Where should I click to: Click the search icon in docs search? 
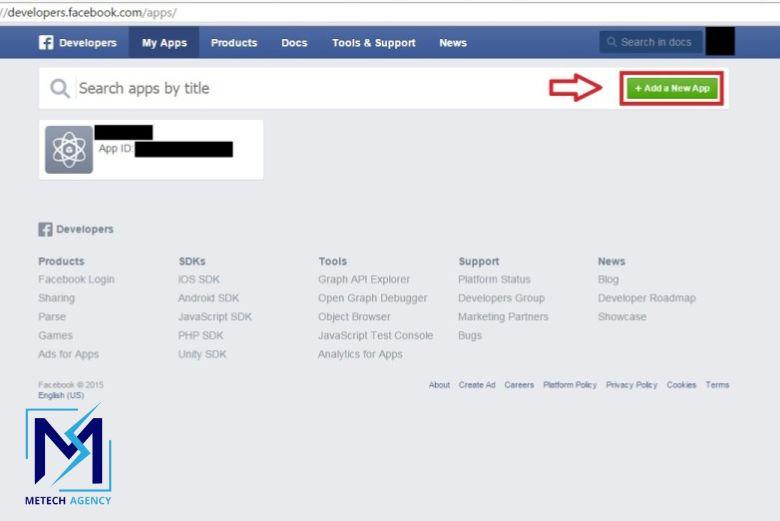point(611,42)
